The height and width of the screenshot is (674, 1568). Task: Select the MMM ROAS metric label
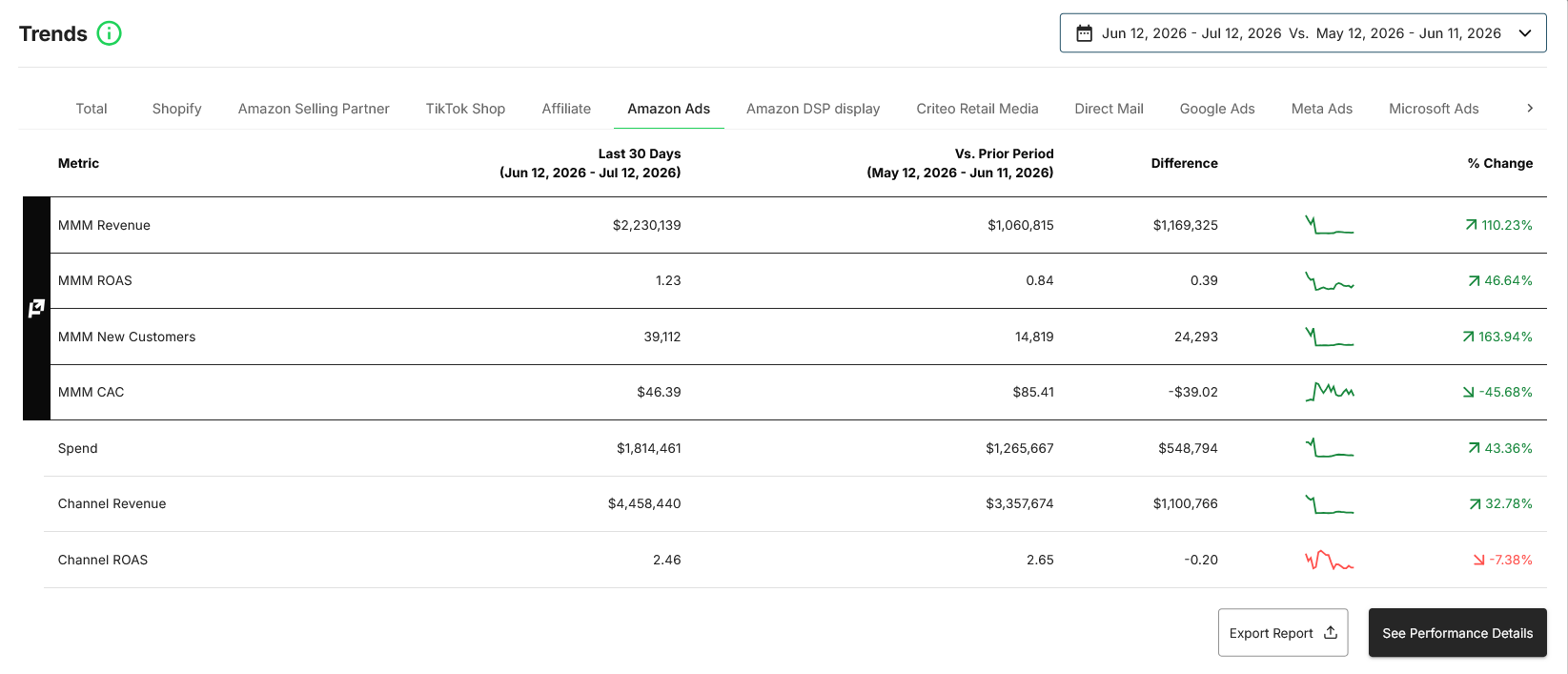click(x=95, y=280)
